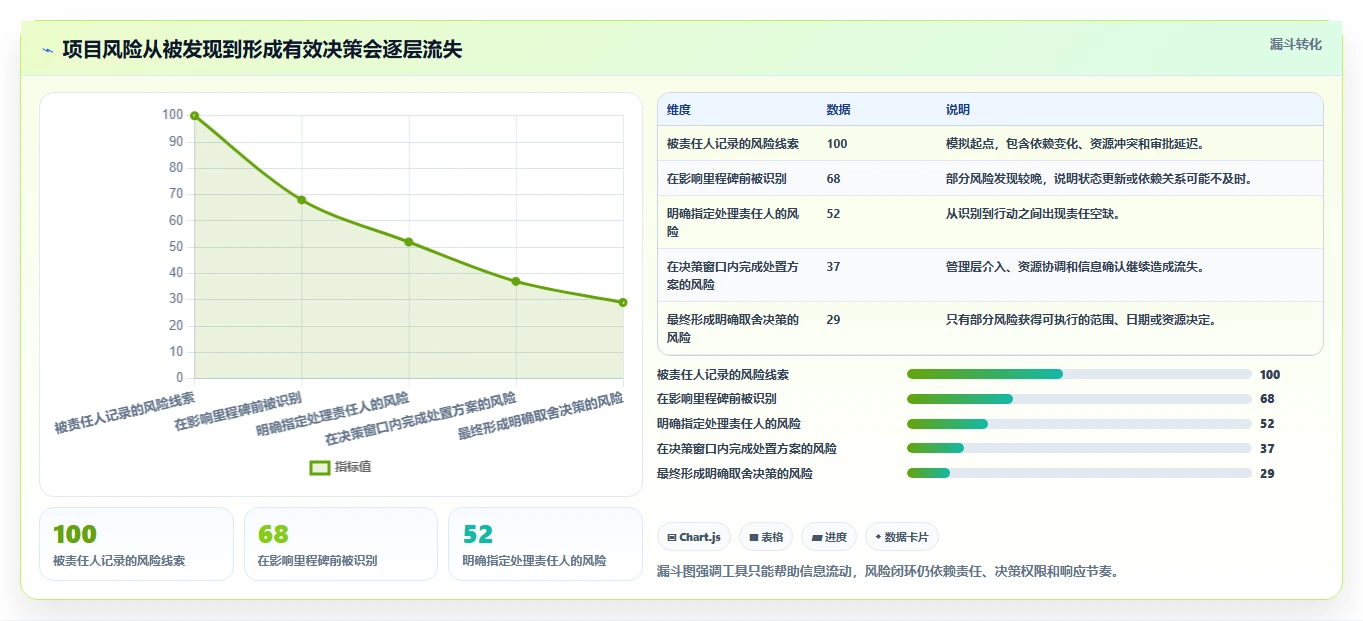Image resolution: width=1363 pixels, height=621 pixels.
Task: Click the page title 项目风险从被发现到形成有效决策会逐层流失
Action: (x=262, y=50)
